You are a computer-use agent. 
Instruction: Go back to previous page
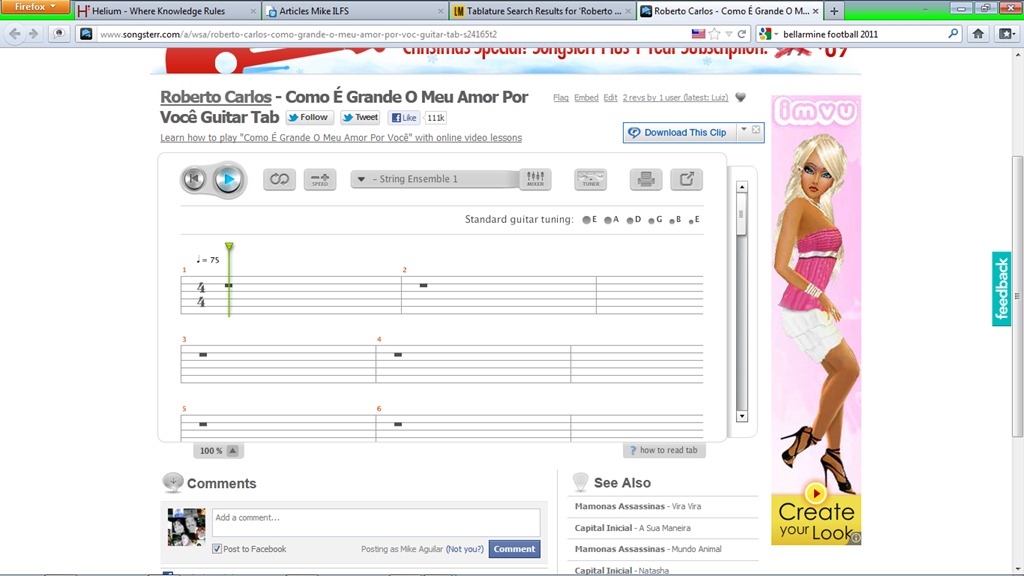click(15, 34)
